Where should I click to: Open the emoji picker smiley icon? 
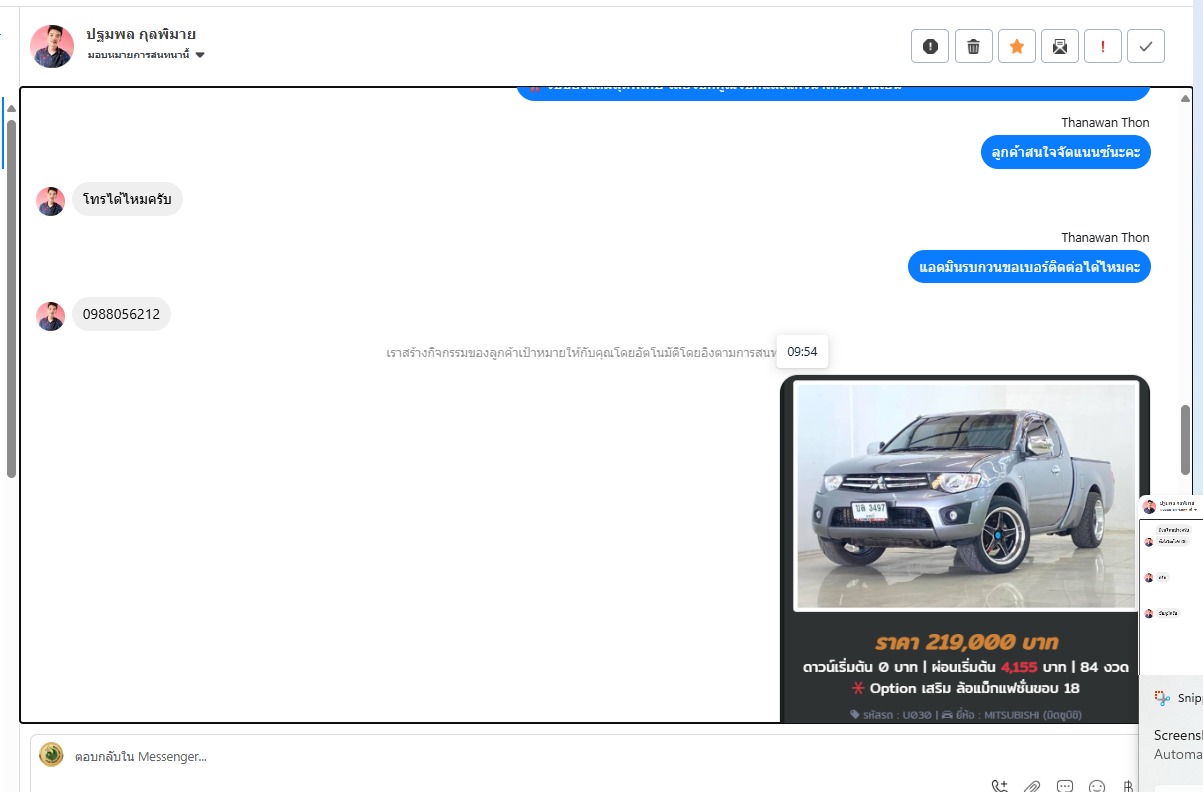pyautogui.click(x=1097, y=787)
